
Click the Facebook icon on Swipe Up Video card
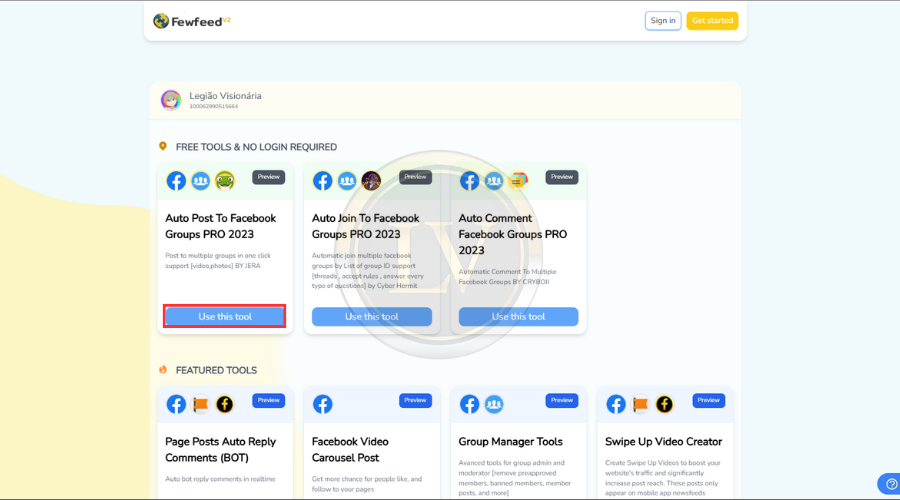coord(616,404)
